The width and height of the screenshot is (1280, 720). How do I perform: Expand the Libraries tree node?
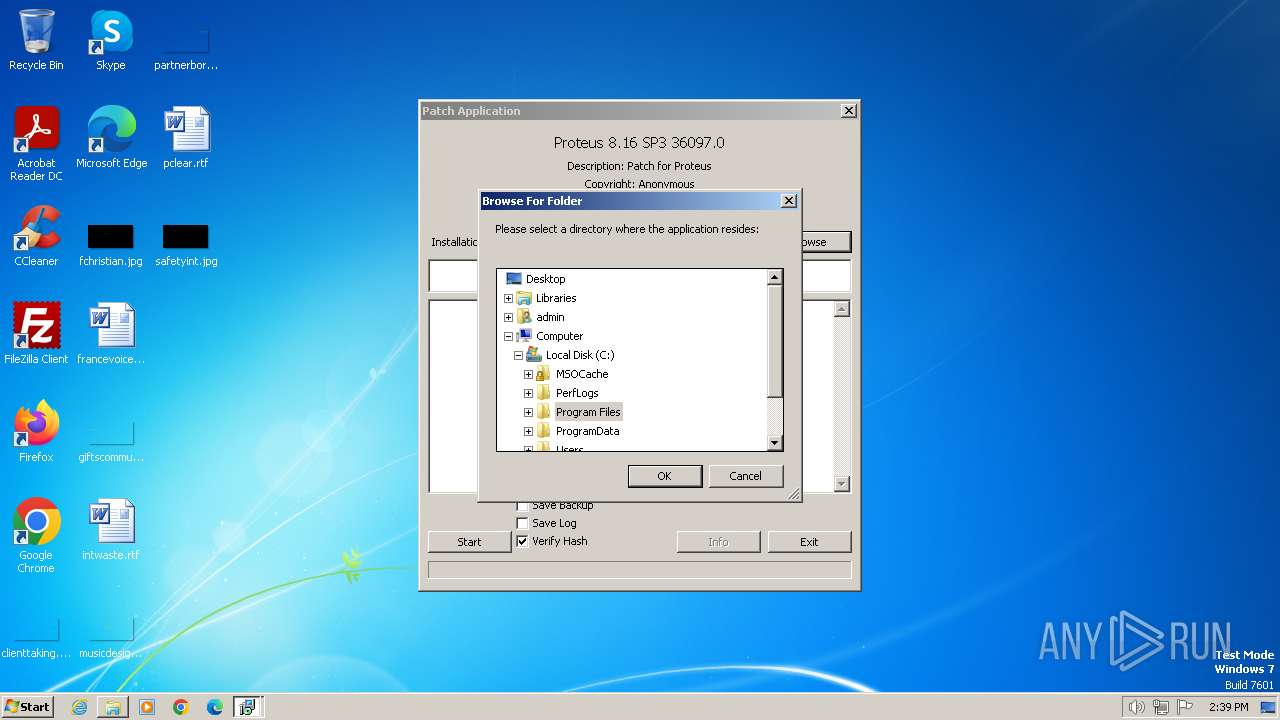pos(508,298)
